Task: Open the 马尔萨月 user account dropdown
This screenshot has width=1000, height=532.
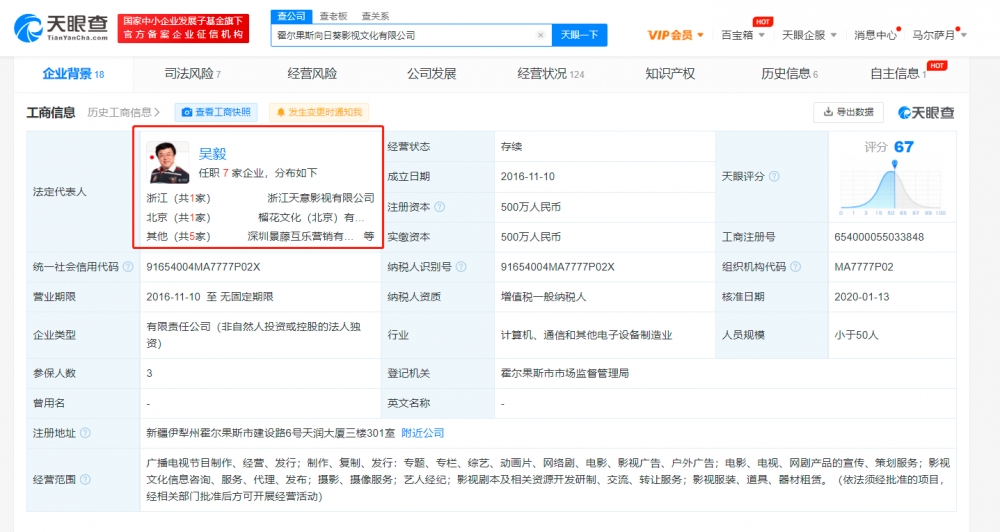Action: (939, 35)
